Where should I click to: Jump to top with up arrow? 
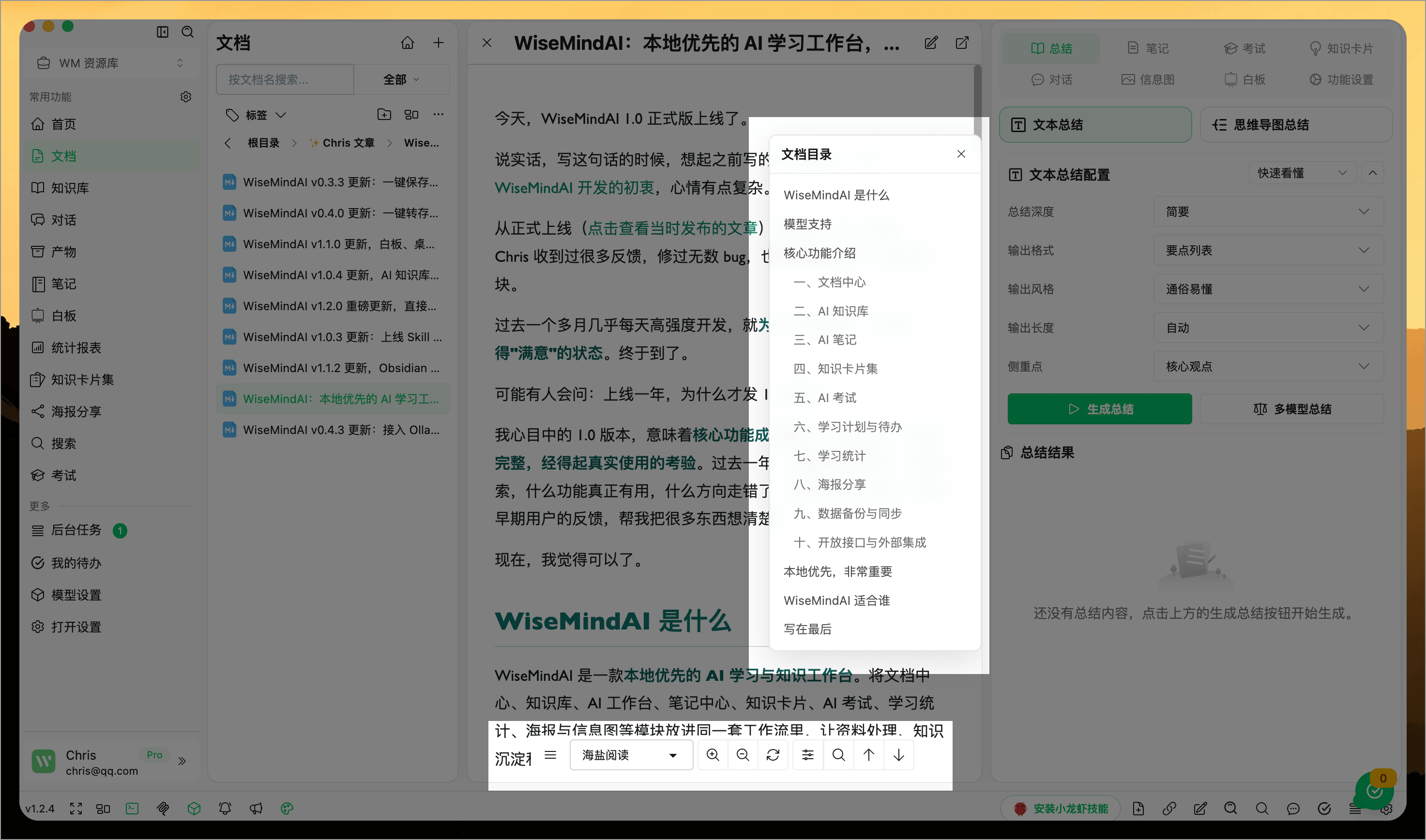click(869, 754)
